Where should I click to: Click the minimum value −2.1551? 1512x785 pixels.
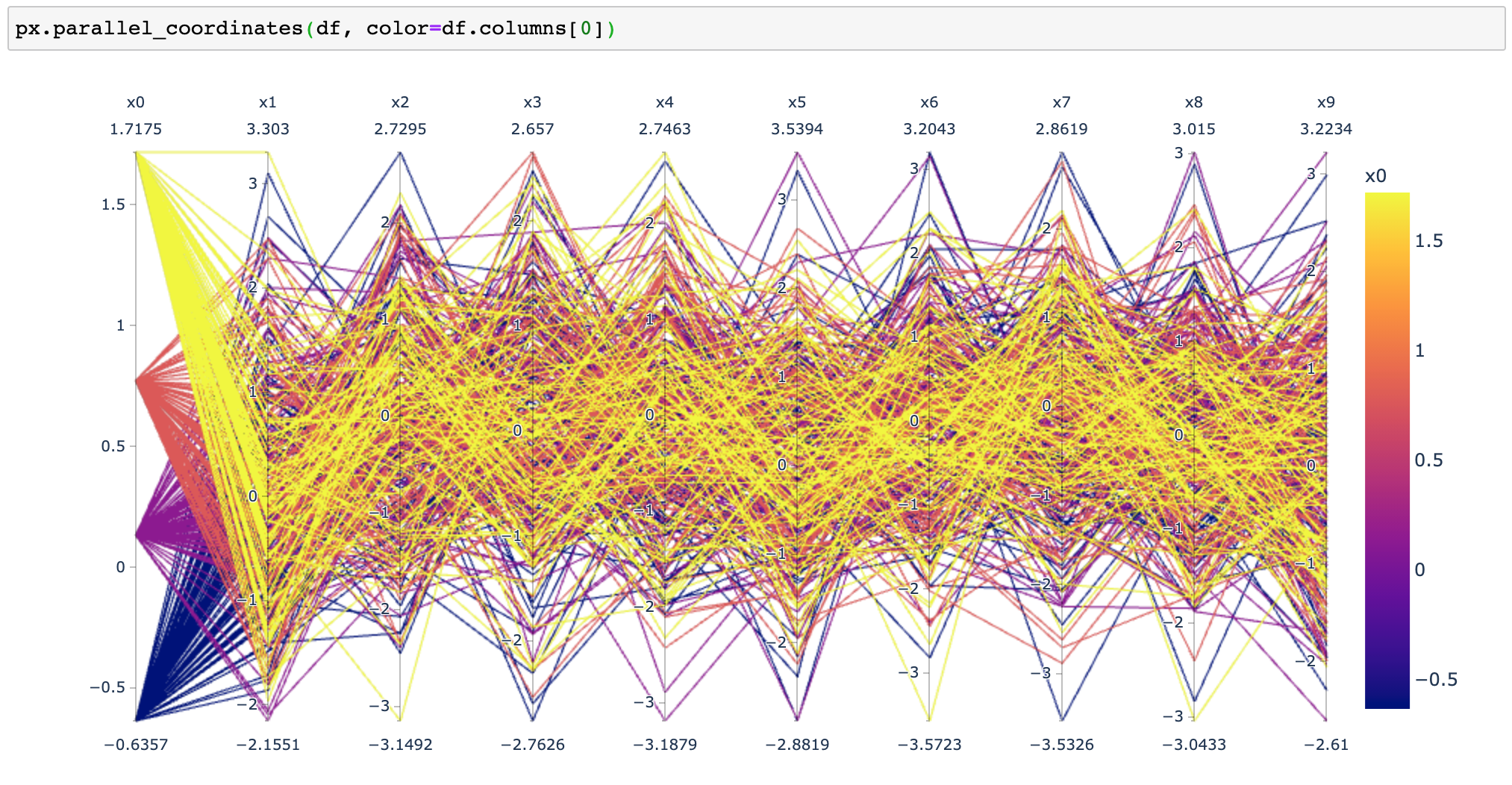pyautogui.click(x=268, y=745)
